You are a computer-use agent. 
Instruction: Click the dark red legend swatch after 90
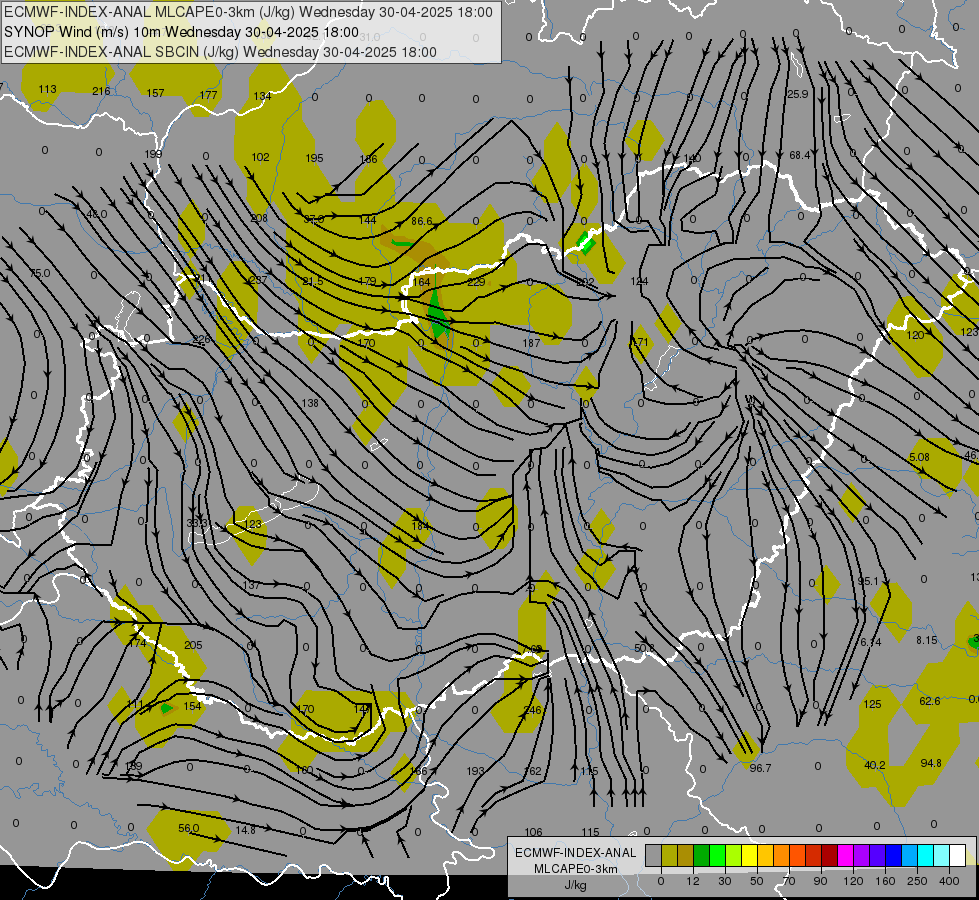[830, 855]
